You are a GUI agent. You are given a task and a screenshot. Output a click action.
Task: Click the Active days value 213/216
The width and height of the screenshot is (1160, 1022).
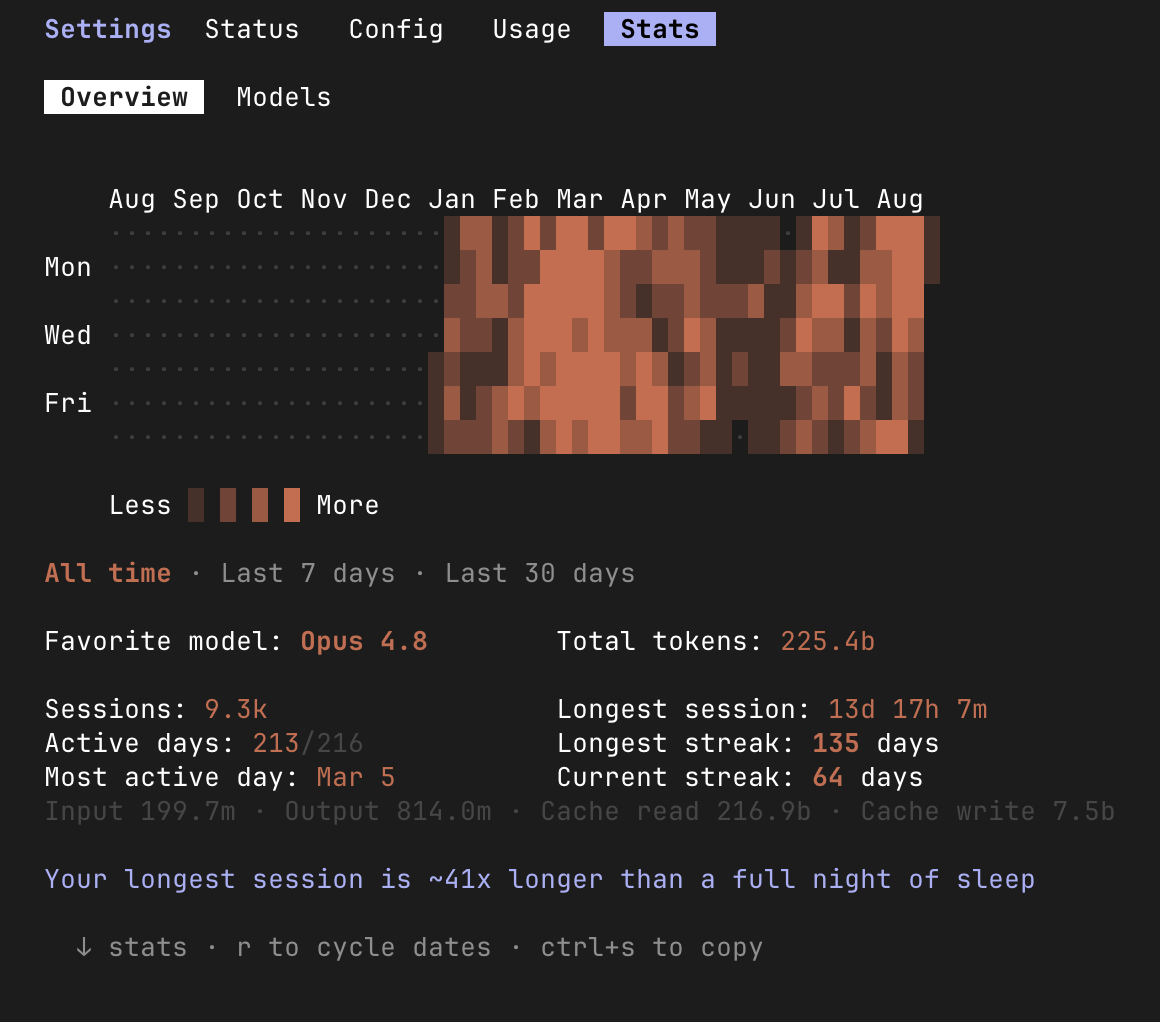click(x=308, y=743)
